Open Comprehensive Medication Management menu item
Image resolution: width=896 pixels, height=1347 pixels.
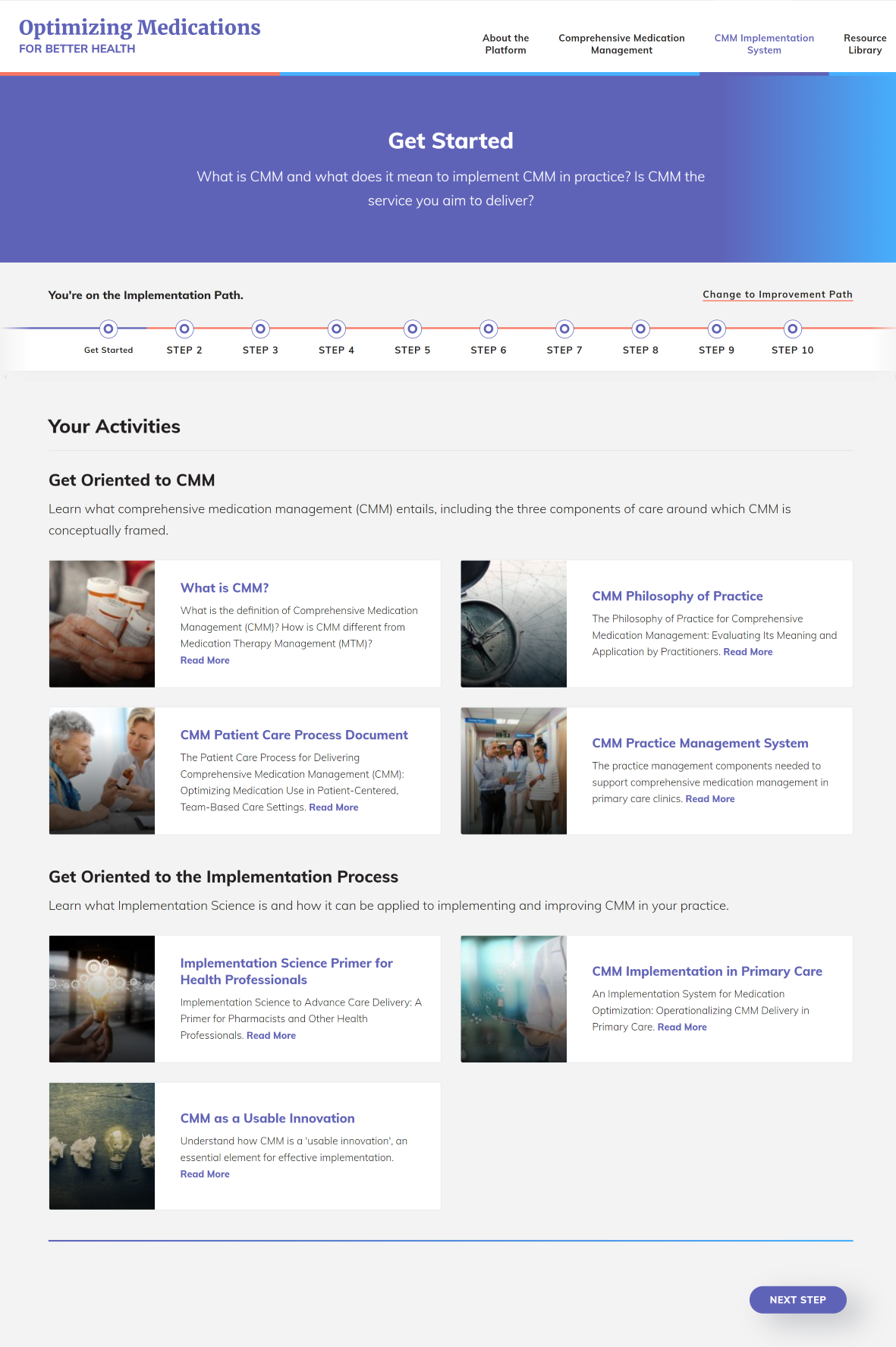pyautogui.click(x=621, y=44)
